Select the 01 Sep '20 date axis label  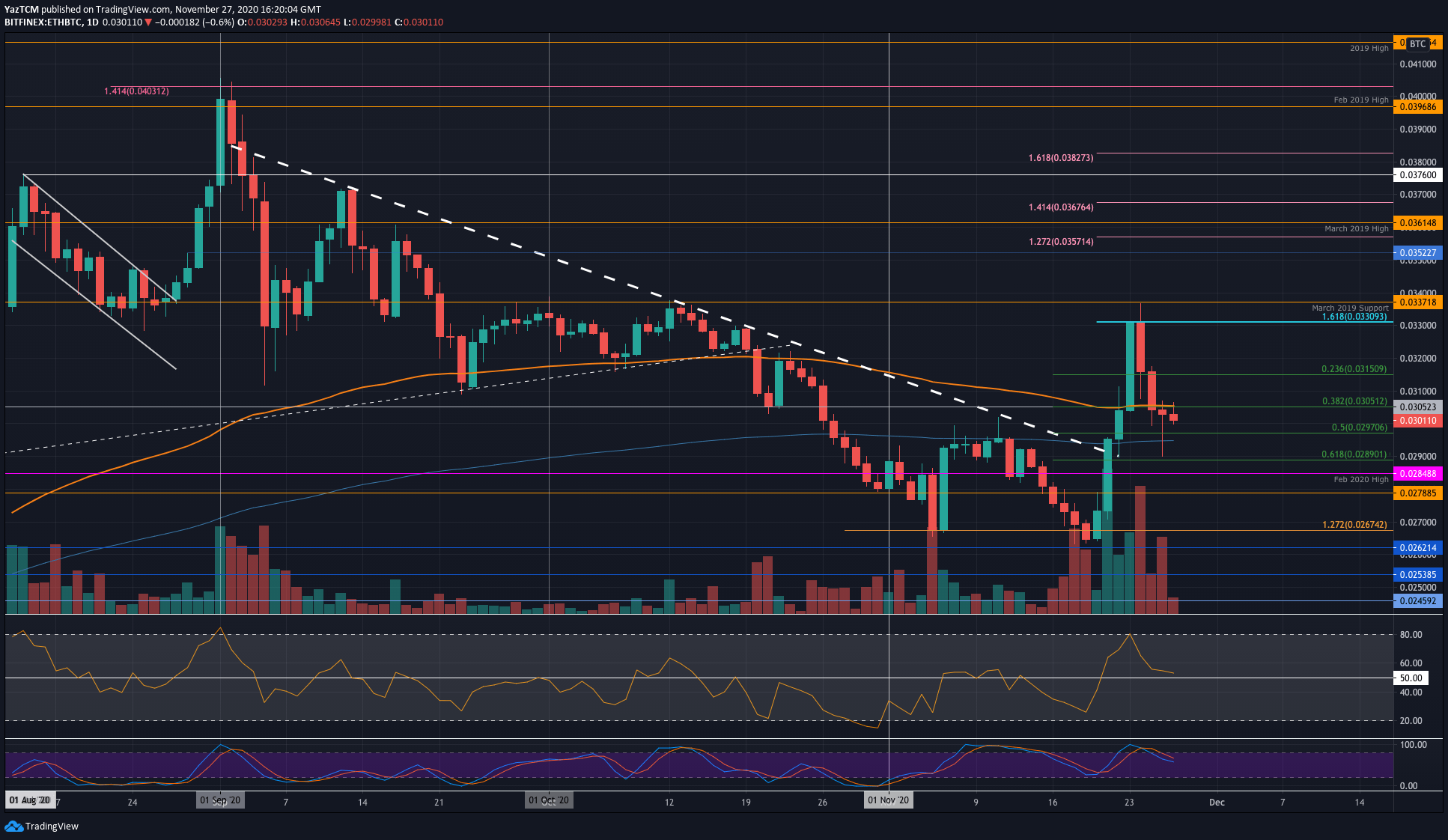tap(220, 800)
